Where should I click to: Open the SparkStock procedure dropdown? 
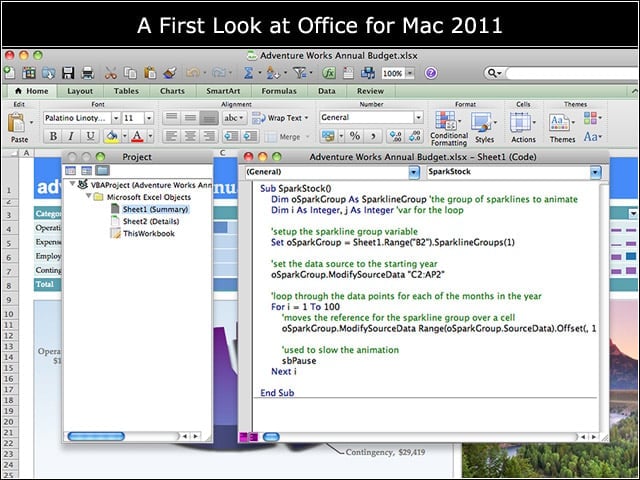coord(596,172)
